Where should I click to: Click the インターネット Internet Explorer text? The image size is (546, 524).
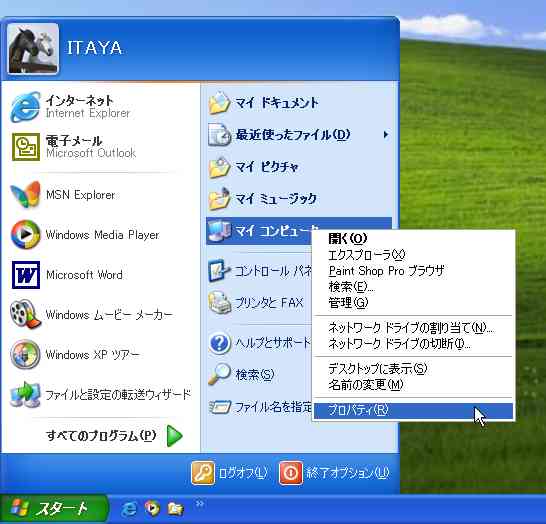click(88, 107)
